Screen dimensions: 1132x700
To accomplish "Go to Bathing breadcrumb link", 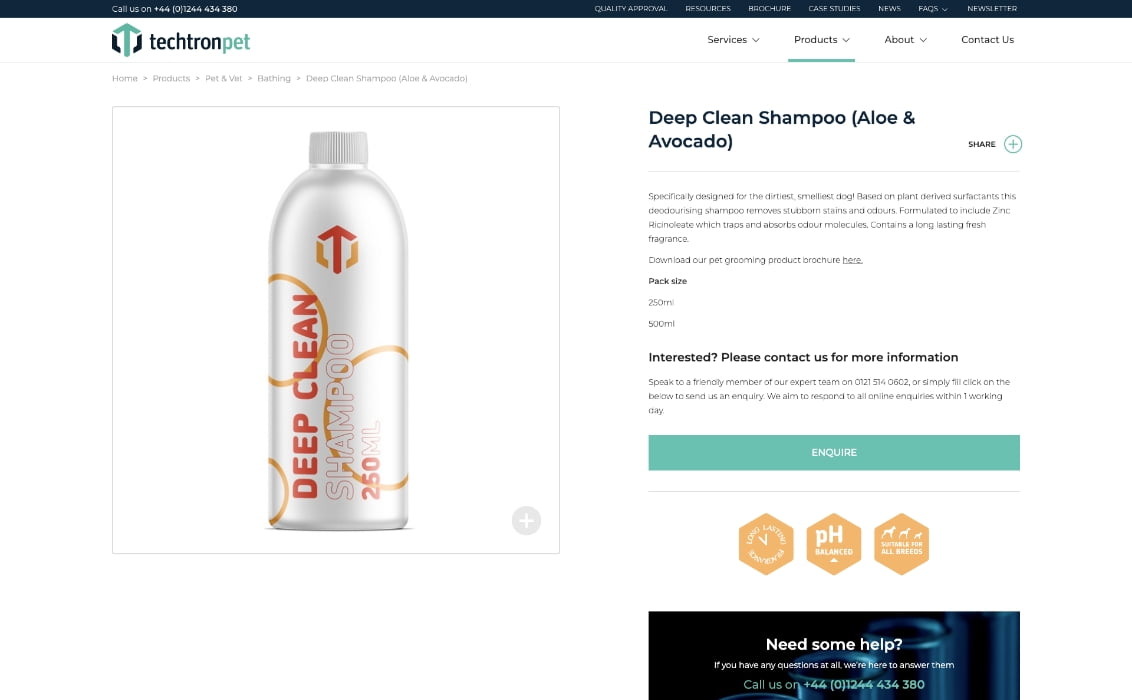I will 274,79.
